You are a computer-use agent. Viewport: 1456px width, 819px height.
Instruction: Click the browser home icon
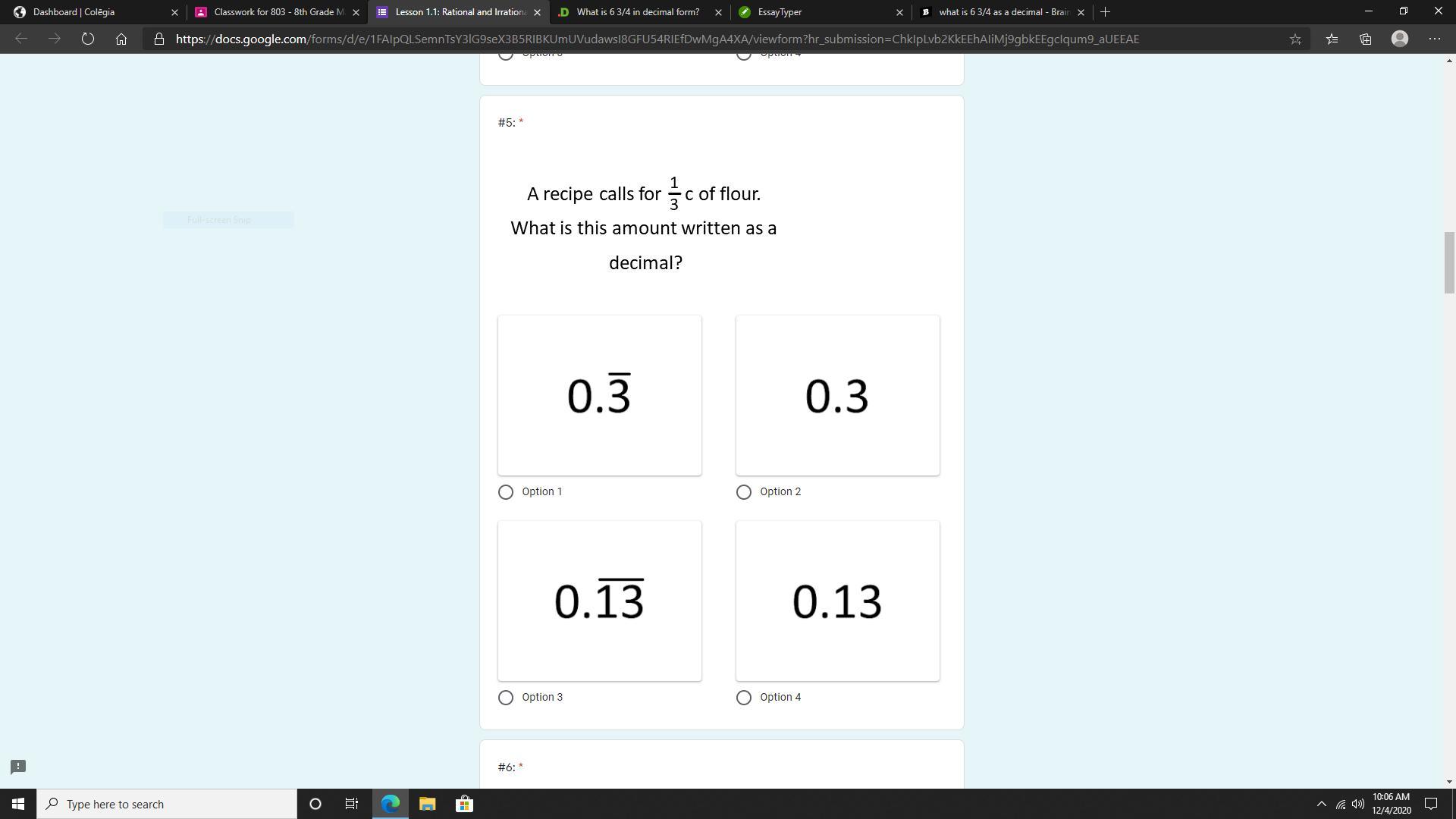click(x=121, y=39)
